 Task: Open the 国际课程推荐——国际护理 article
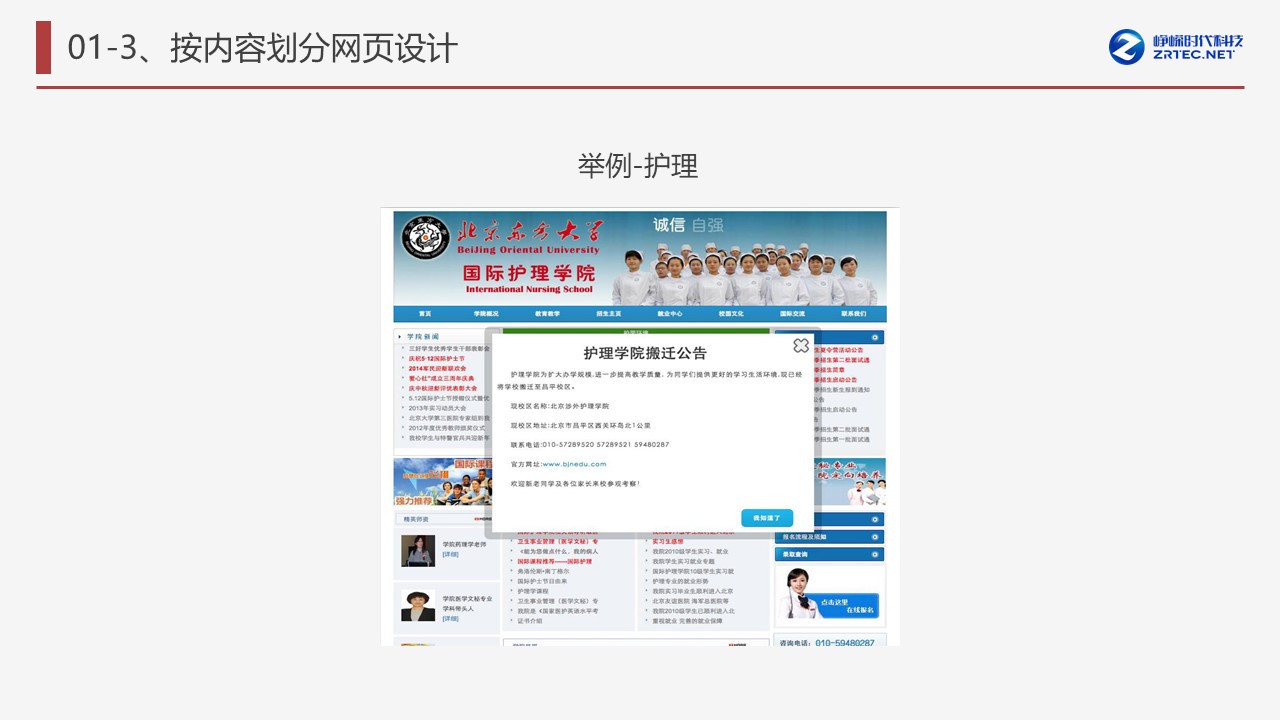point(555,561)
